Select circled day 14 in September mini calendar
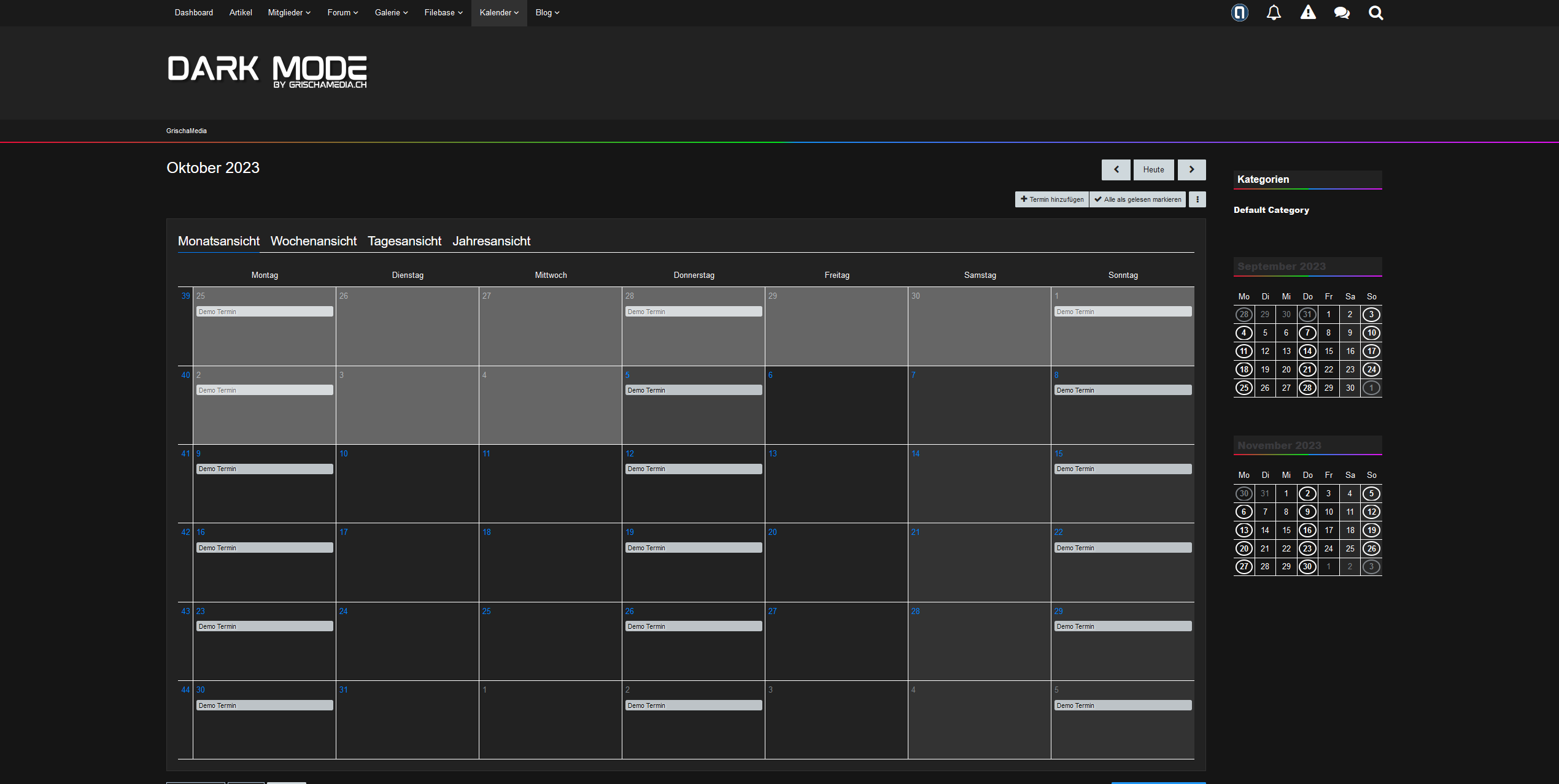This screenshot has height=784, width=1559. 1307,352
